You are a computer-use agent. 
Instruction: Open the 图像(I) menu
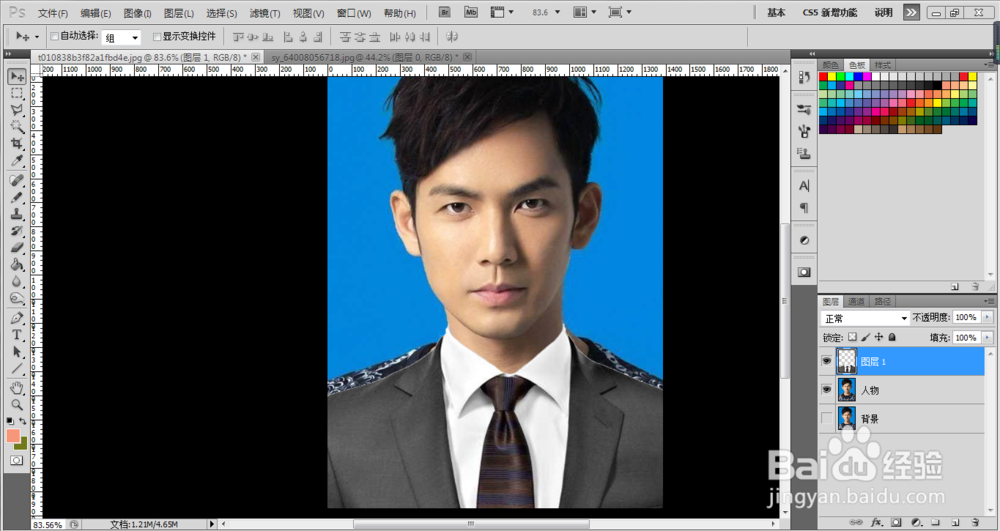click(137, 13)
